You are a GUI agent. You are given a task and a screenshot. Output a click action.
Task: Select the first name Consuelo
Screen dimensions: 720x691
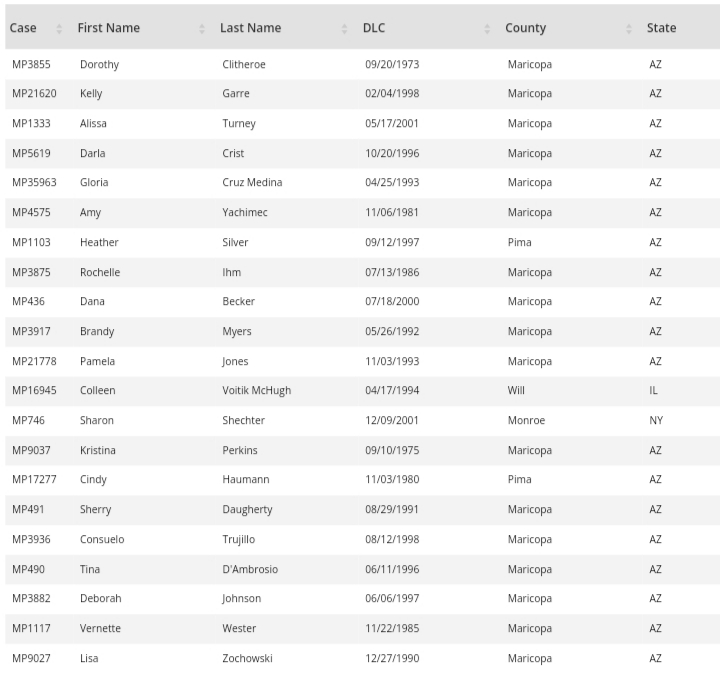102,539
